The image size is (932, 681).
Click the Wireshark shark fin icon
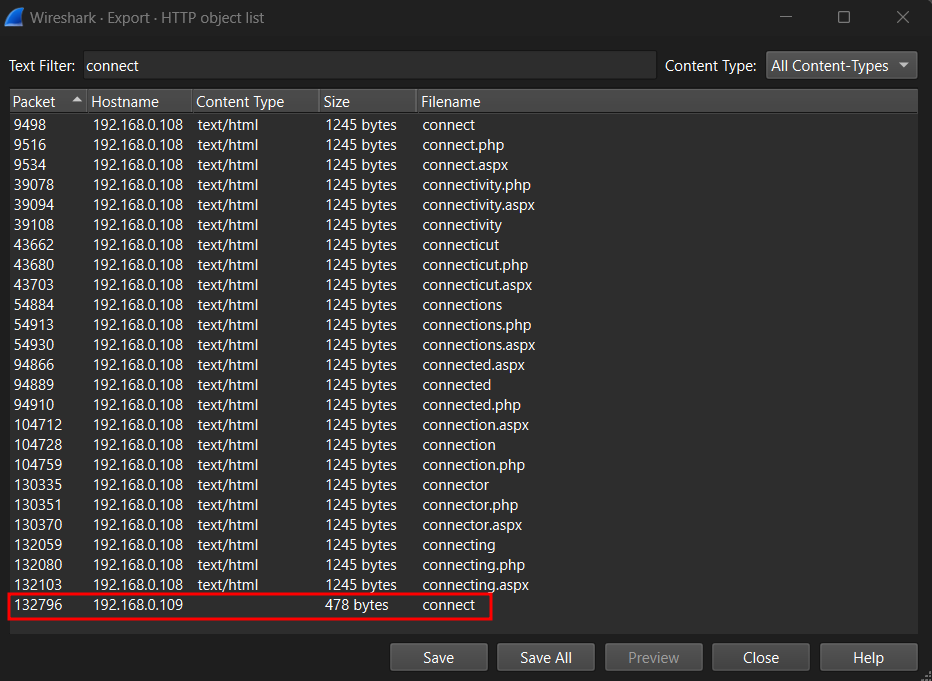pos(14,17)
